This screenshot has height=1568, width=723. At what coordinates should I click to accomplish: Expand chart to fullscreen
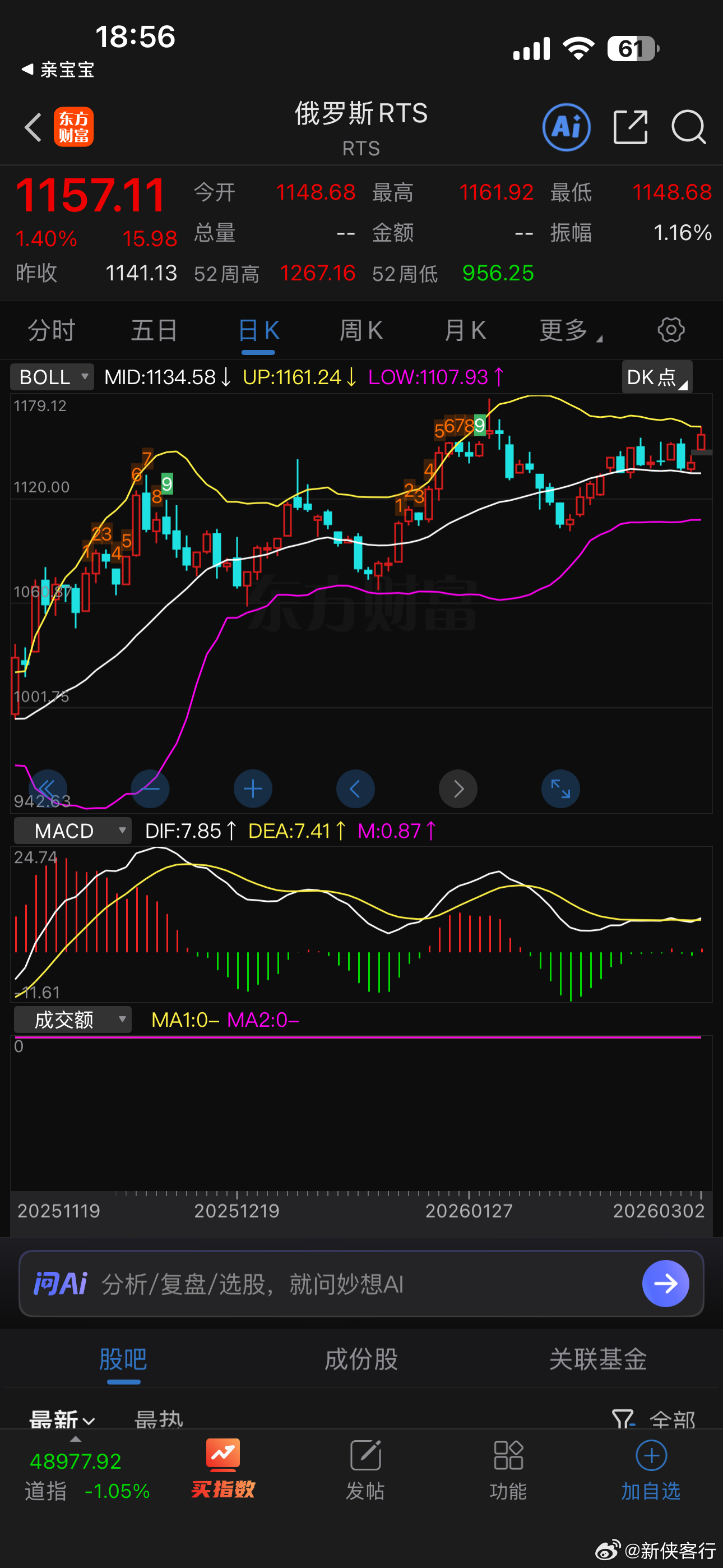[x=560, y=788]
